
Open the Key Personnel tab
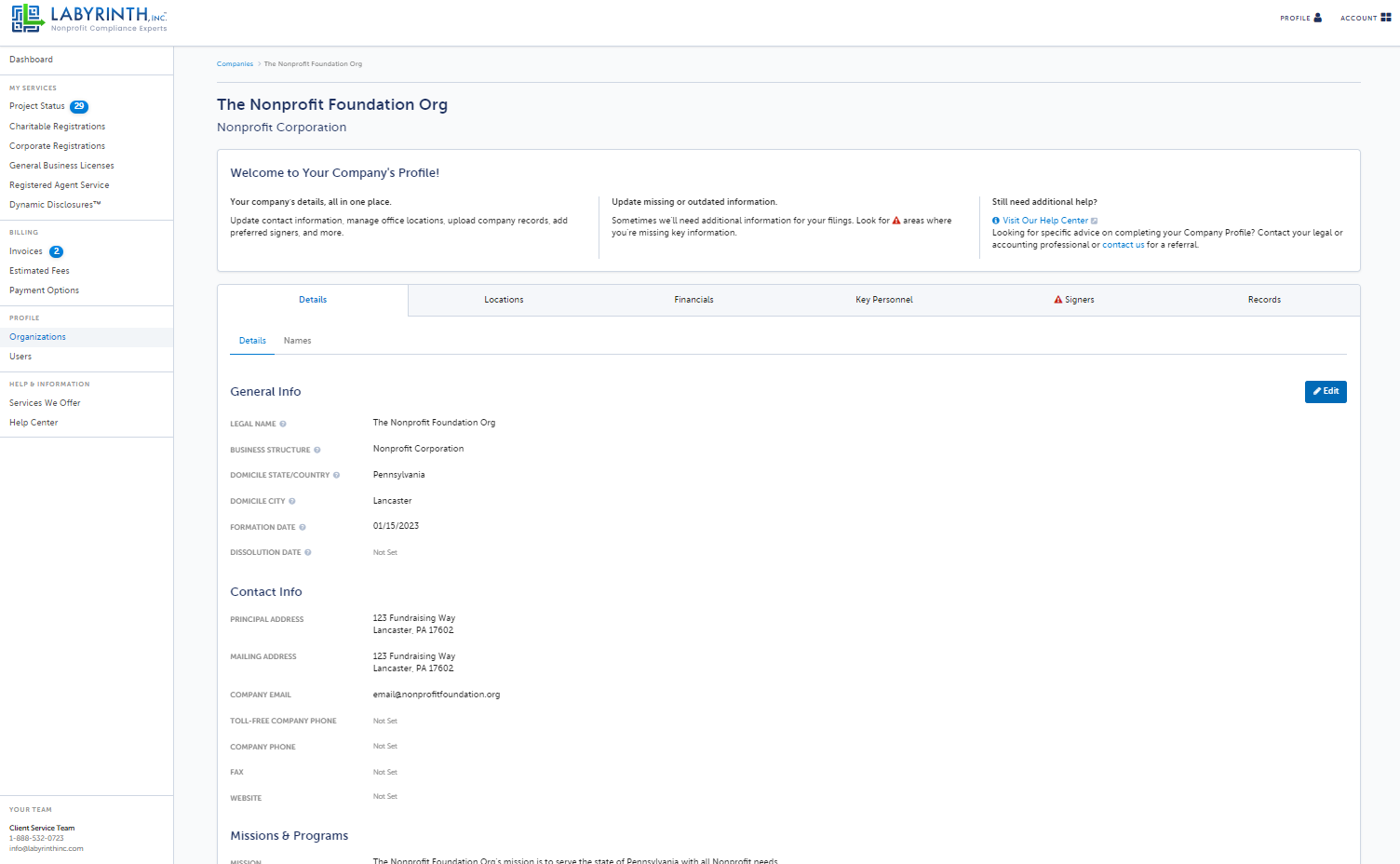[884, 300]
